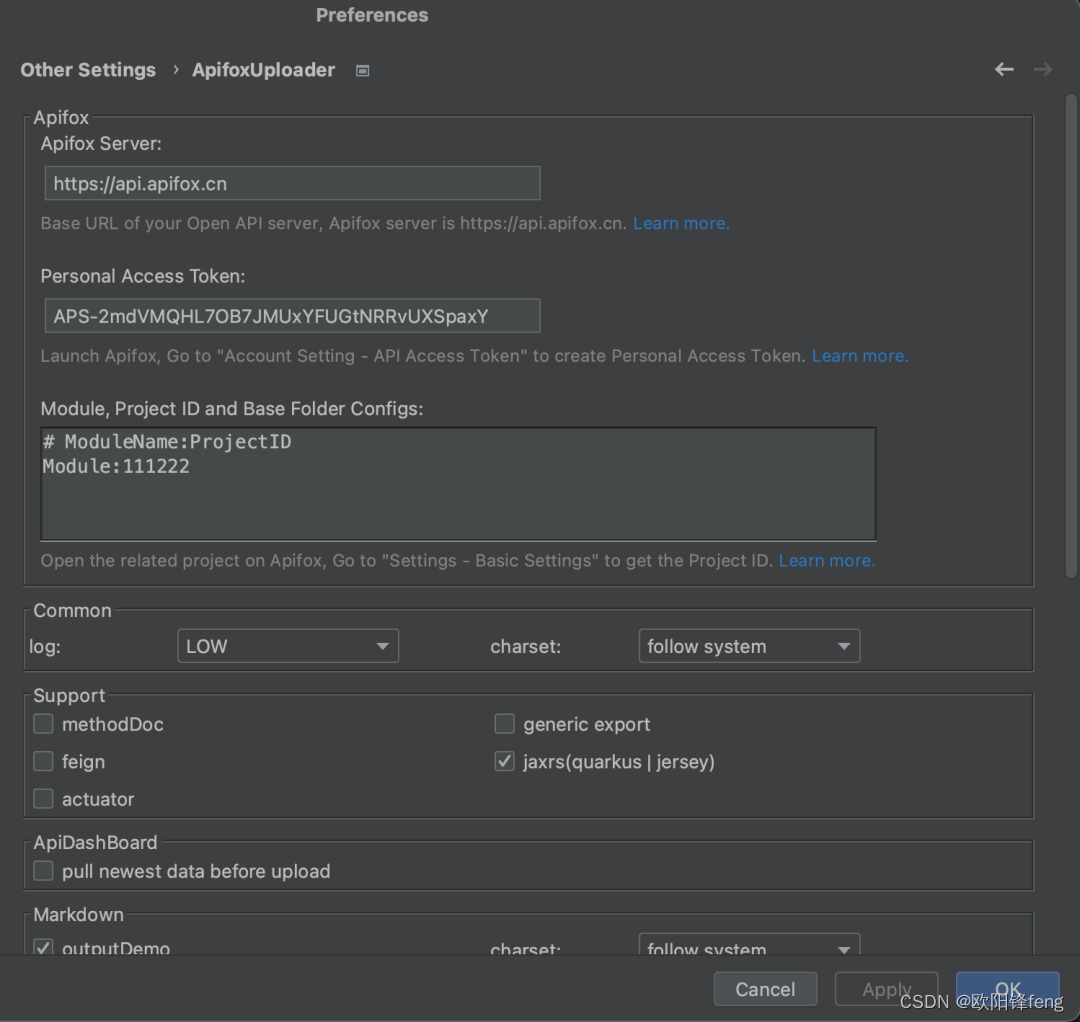This screenshot has width=1080, height=1022.
Task: Click the vertical scrollbar on the right
Action: pos(1070,336)
